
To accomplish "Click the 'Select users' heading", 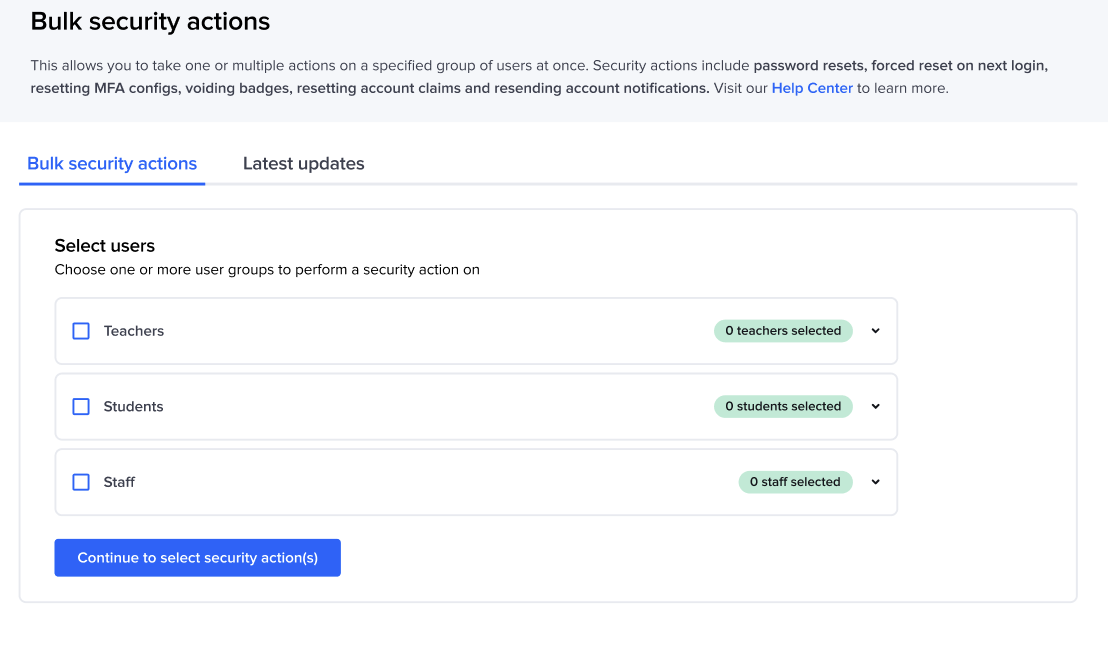I will (105, 246).
